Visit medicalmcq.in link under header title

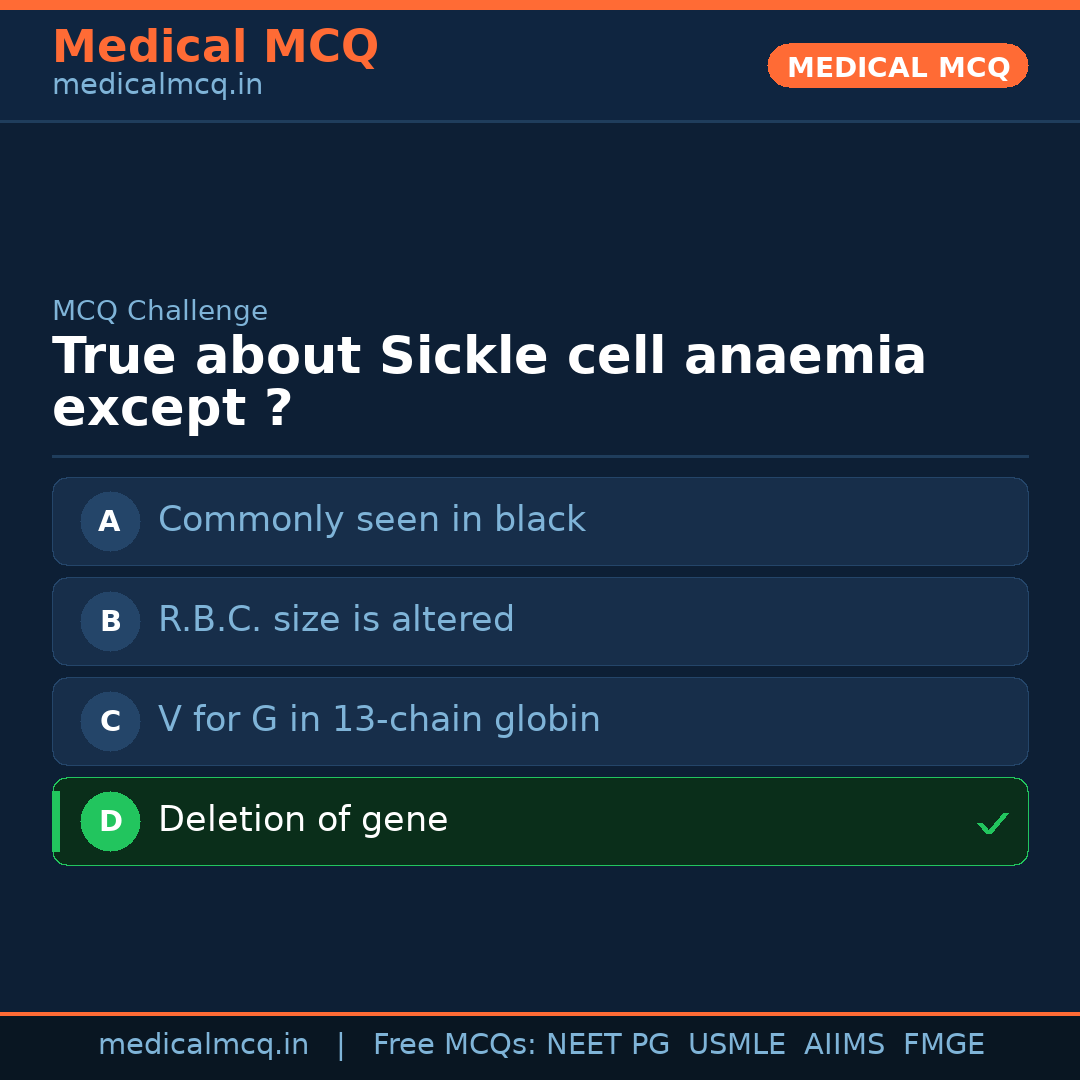pos(157,86)
